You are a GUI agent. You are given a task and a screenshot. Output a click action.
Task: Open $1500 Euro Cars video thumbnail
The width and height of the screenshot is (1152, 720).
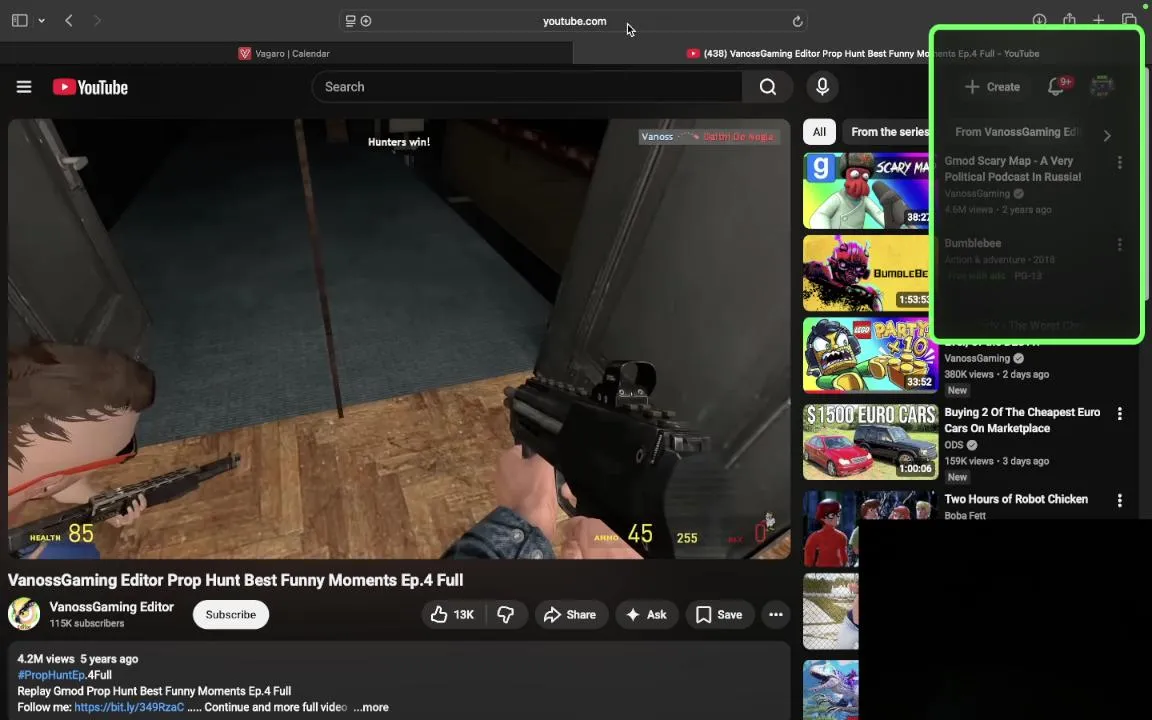pos(871,442)
